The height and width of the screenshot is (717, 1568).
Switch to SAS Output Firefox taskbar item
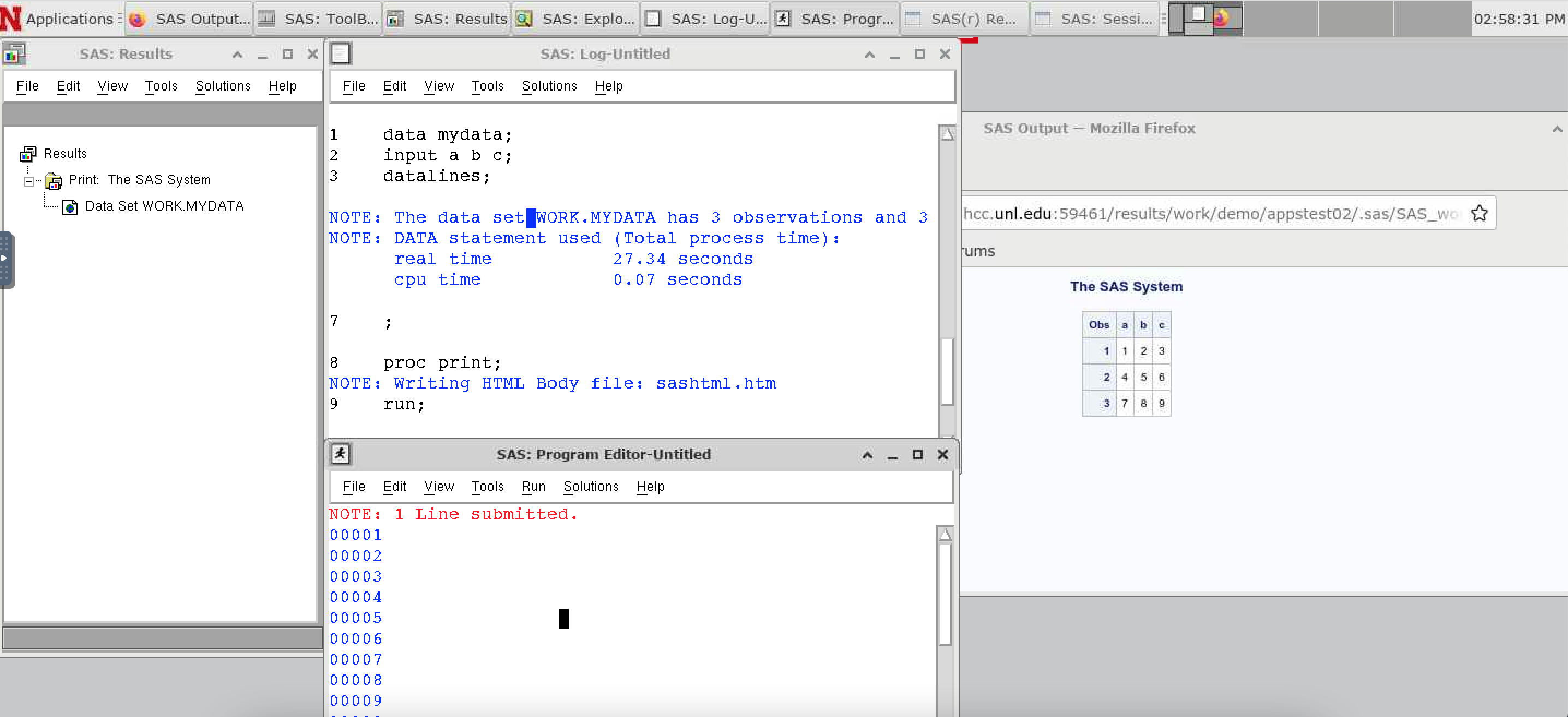click(190, 19)
